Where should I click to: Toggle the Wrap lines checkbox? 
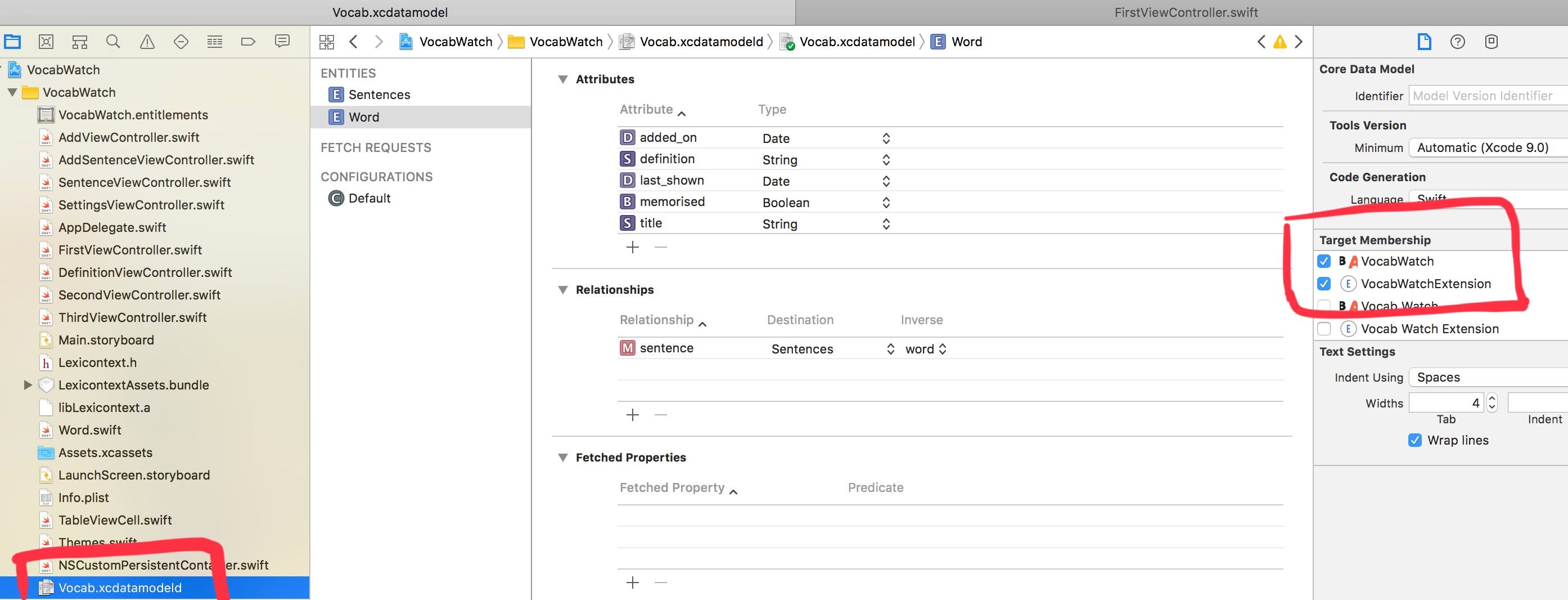(x=1415, y=440)
